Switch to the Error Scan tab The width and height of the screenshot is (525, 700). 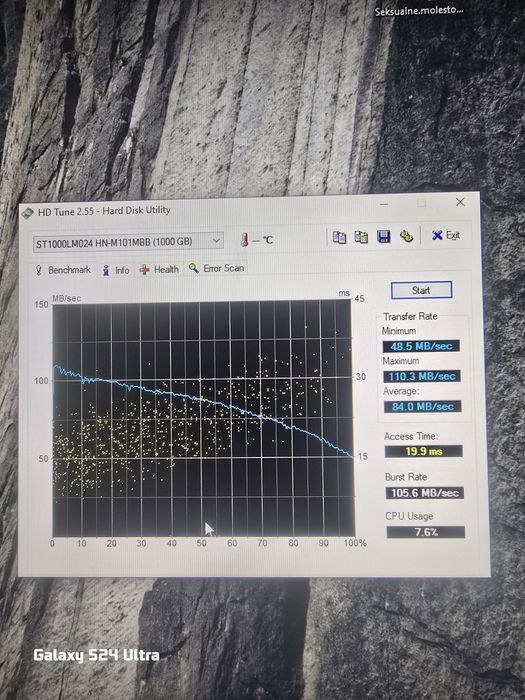217,268
